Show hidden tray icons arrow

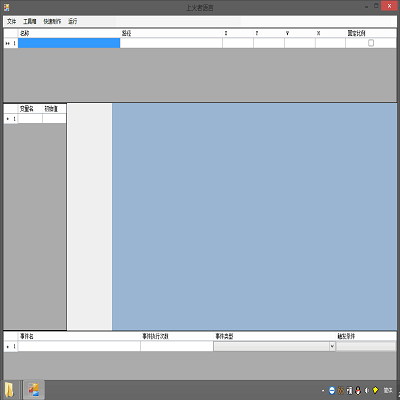point(323,391)
